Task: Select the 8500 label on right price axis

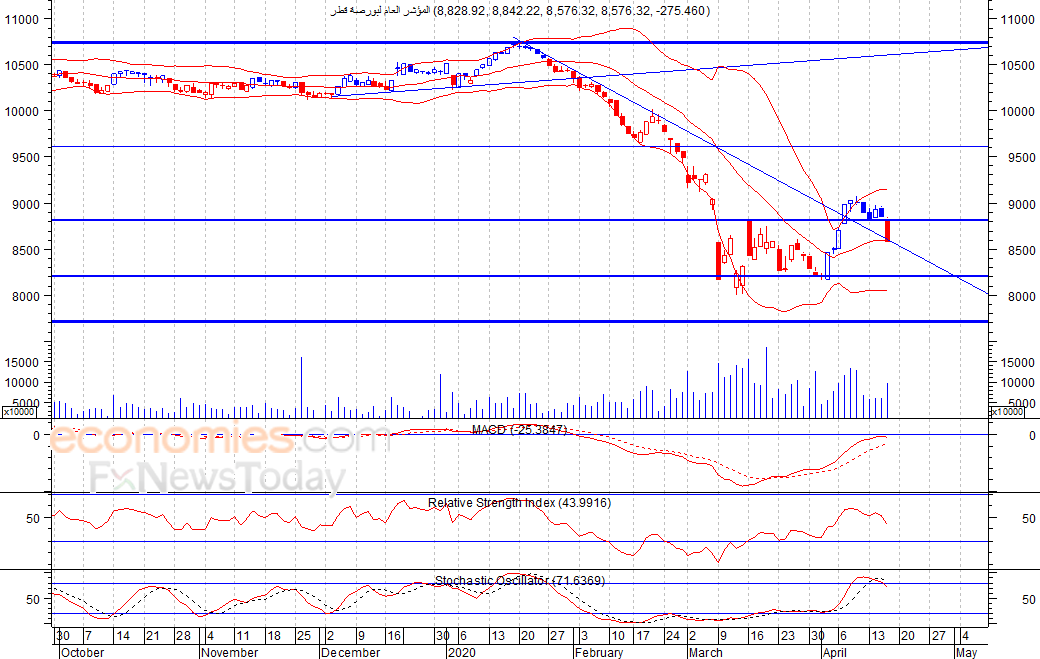Action: [x=1021, y=251]
